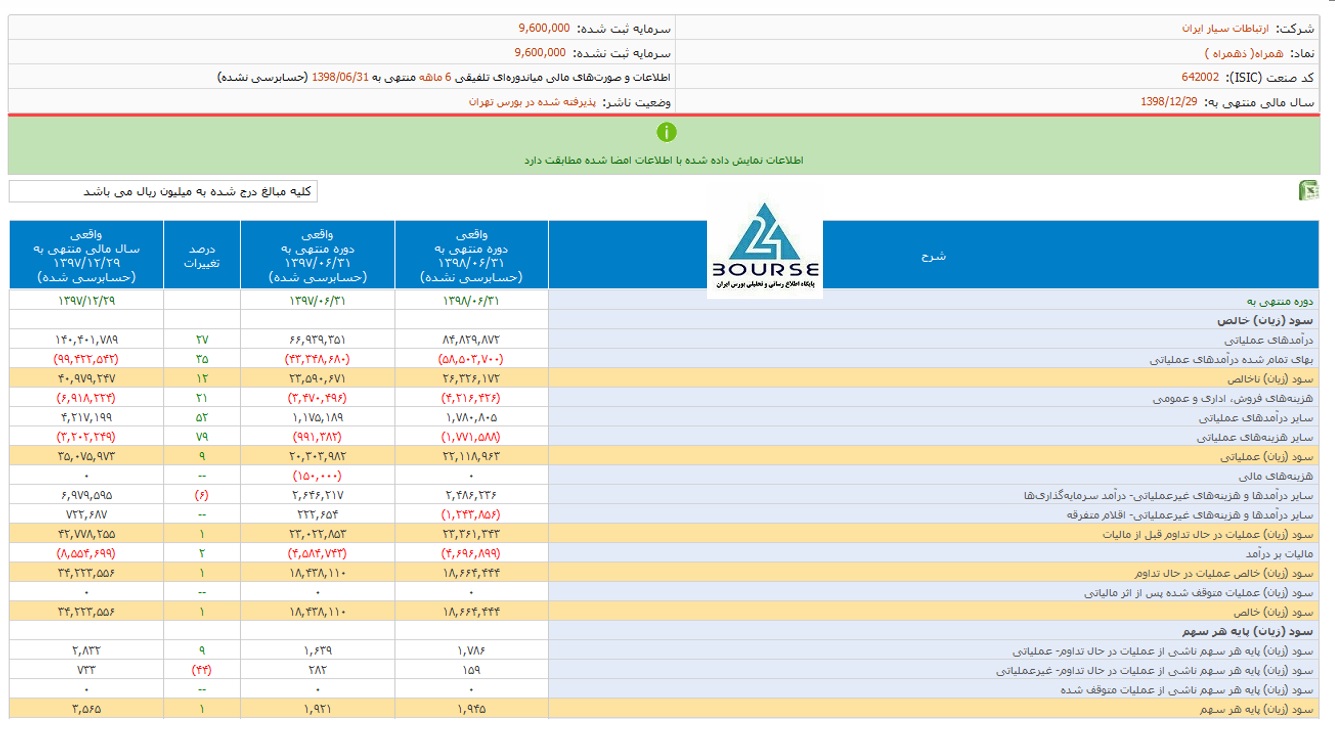Click the value '۶۶,۹۳۹,۳۵۱'
1335x731 pixels.
(317, 340)
